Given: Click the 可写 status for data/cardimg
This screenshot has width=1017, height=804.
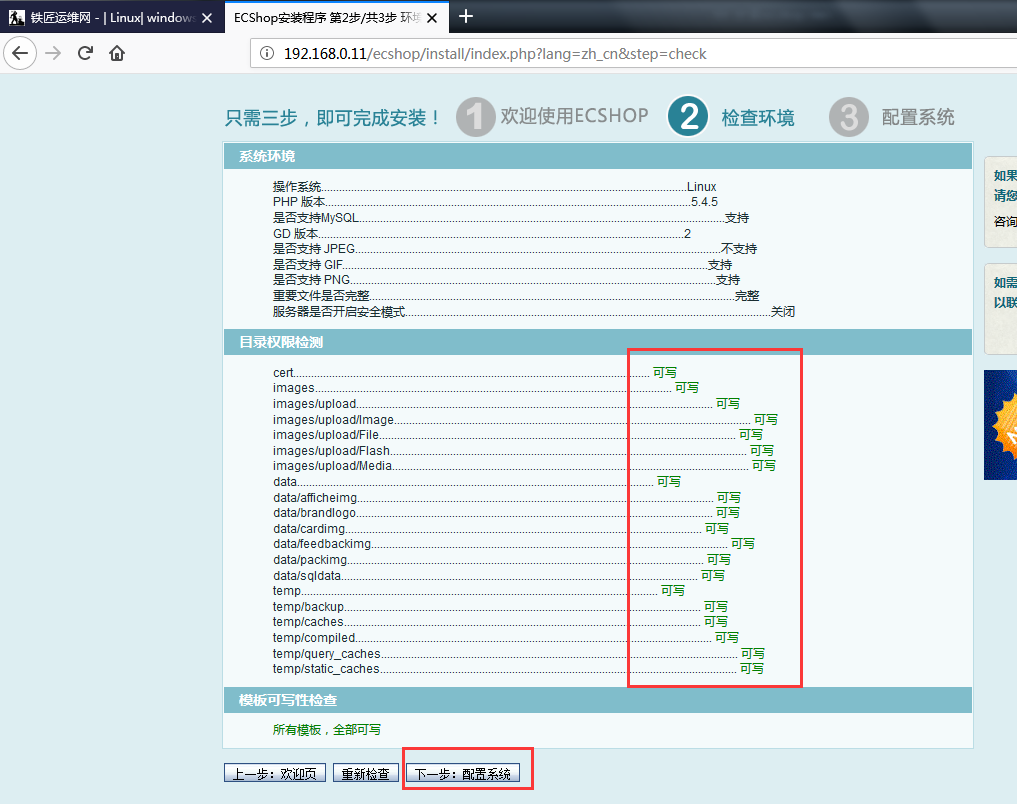Looking at the screenshot, I should pos(717,528).
